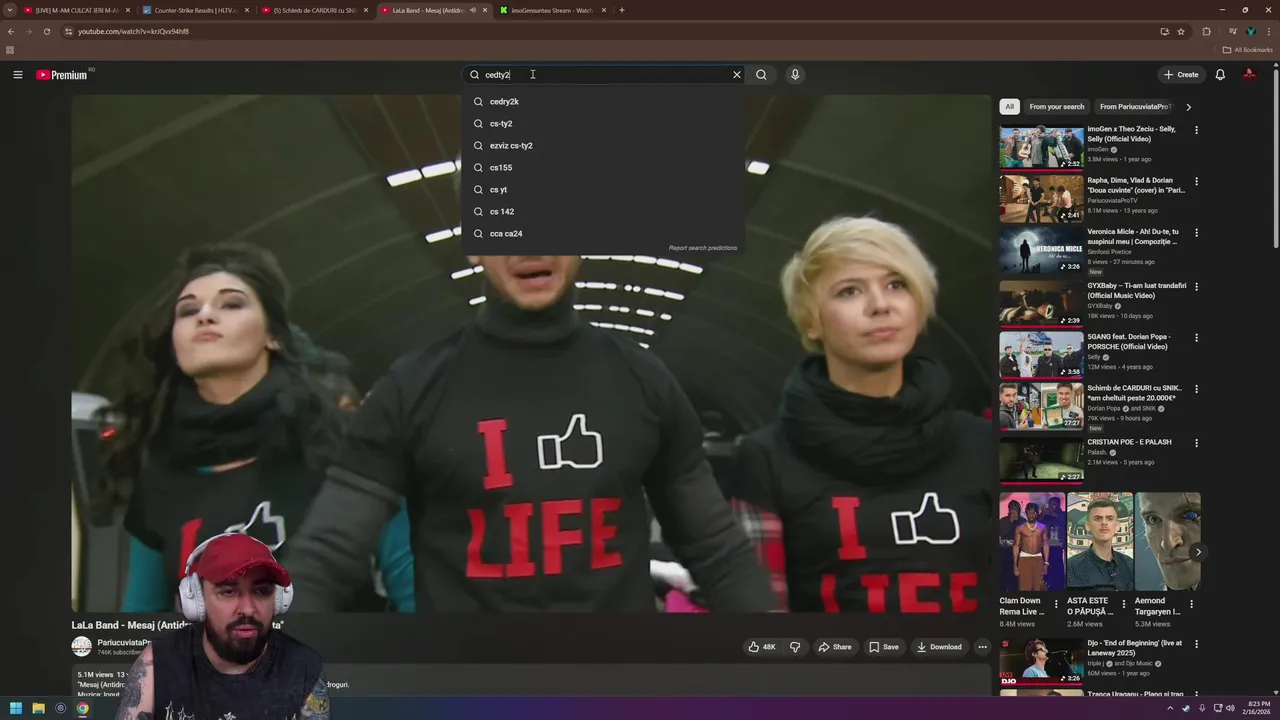The width and height of the screenshot is (1280, 720).
Task: Pick the 'cs yt' search suggestion
Action: coord(604,189)
